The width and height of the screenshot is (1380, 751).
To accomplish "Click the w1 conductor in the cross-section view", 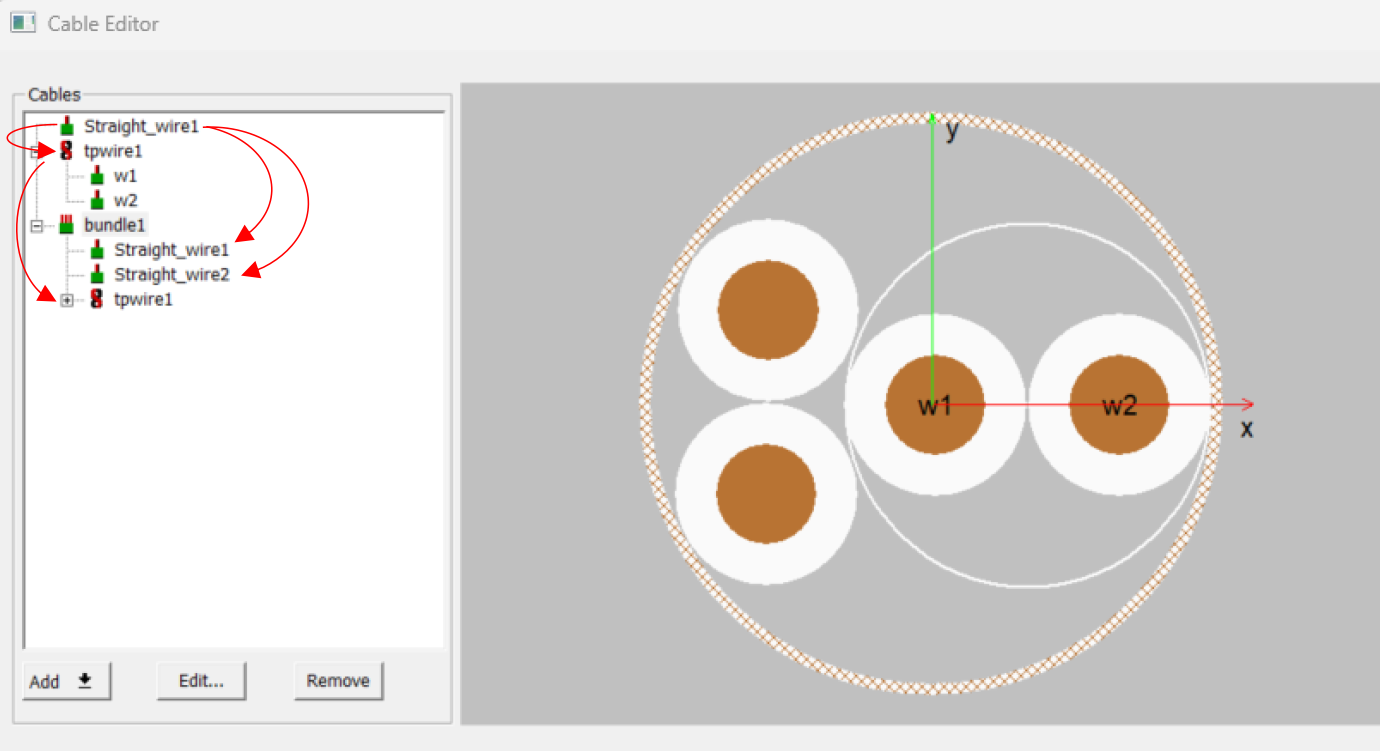I will (935, 403).
